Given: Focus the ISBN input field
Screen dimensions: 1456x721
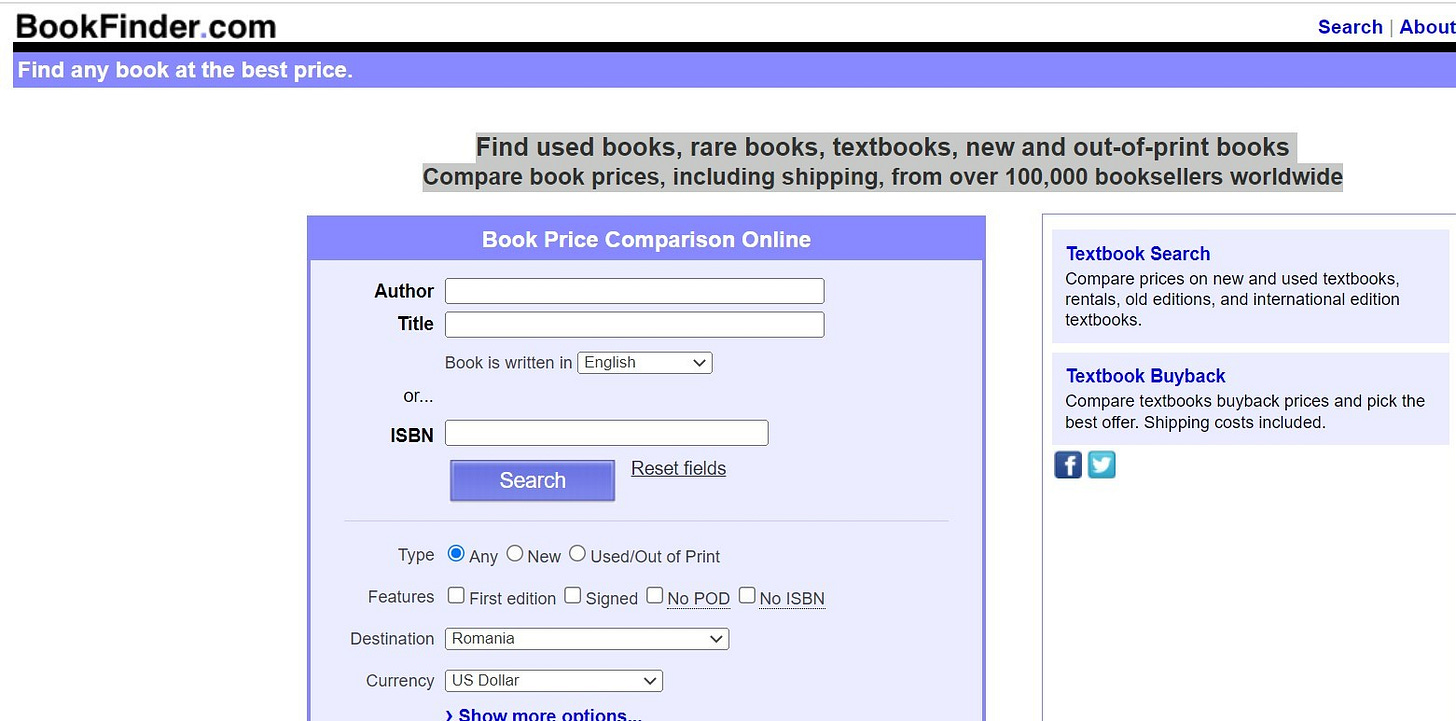Looking at the screenshot, I should coord(606,433).
